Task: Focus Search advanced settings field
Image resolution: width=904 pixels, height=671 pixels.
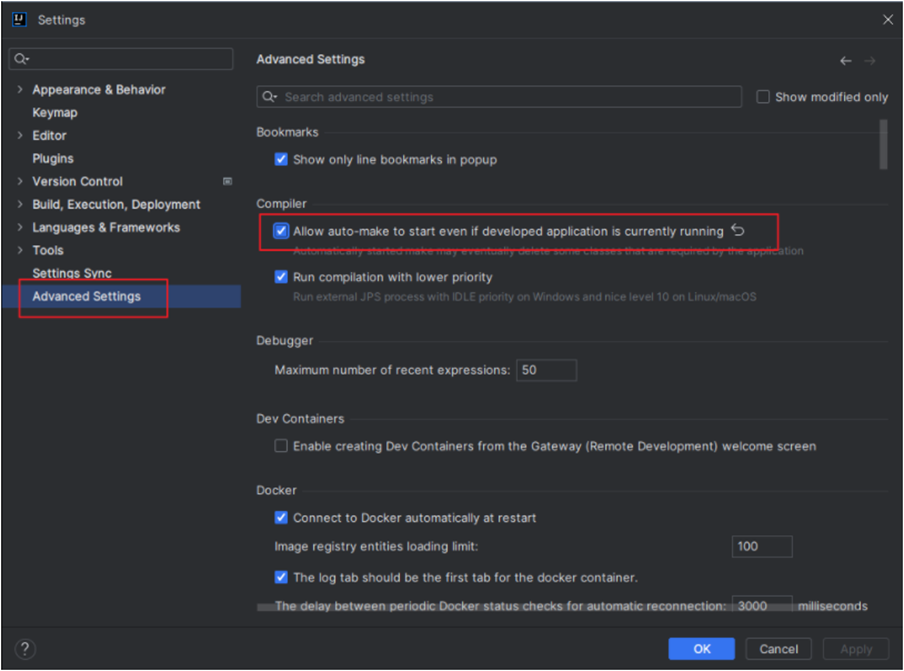Action: tap(499, 97)
